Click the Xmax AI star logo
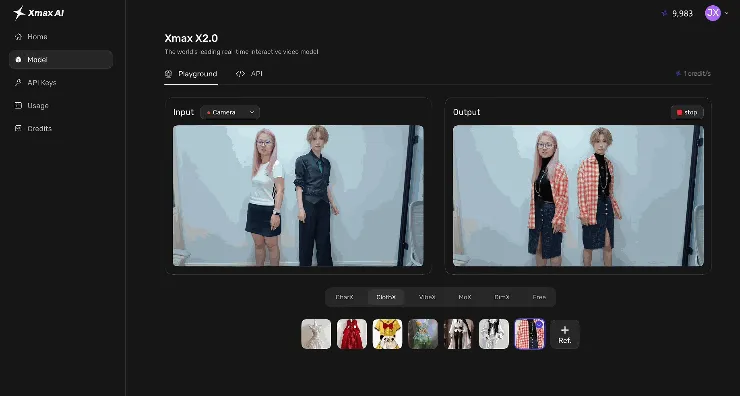The width and height of the screenshot is (740, 396). coord(19,13)
